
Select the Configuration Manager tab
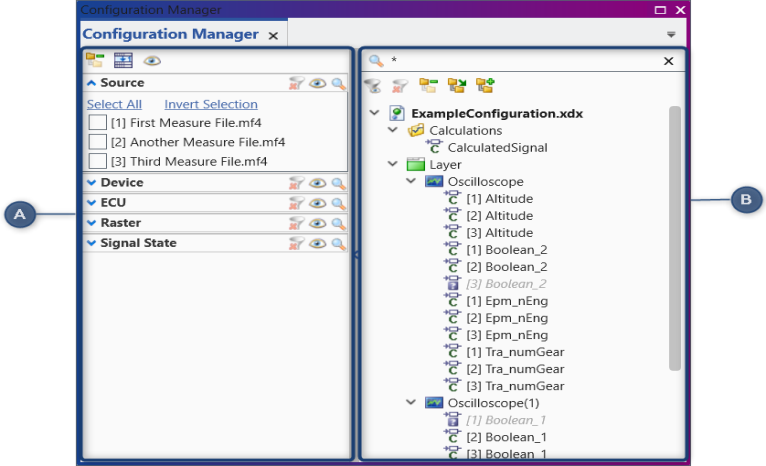click(x=170, y=35)
